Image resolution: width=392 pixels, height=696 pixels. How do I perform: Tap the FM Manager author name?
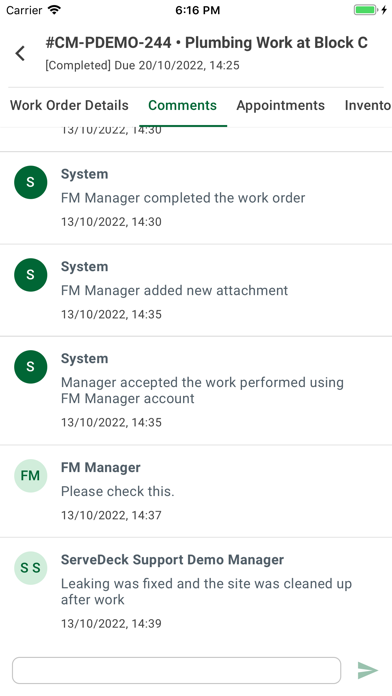pyautogui.click(x=101, y=467)
